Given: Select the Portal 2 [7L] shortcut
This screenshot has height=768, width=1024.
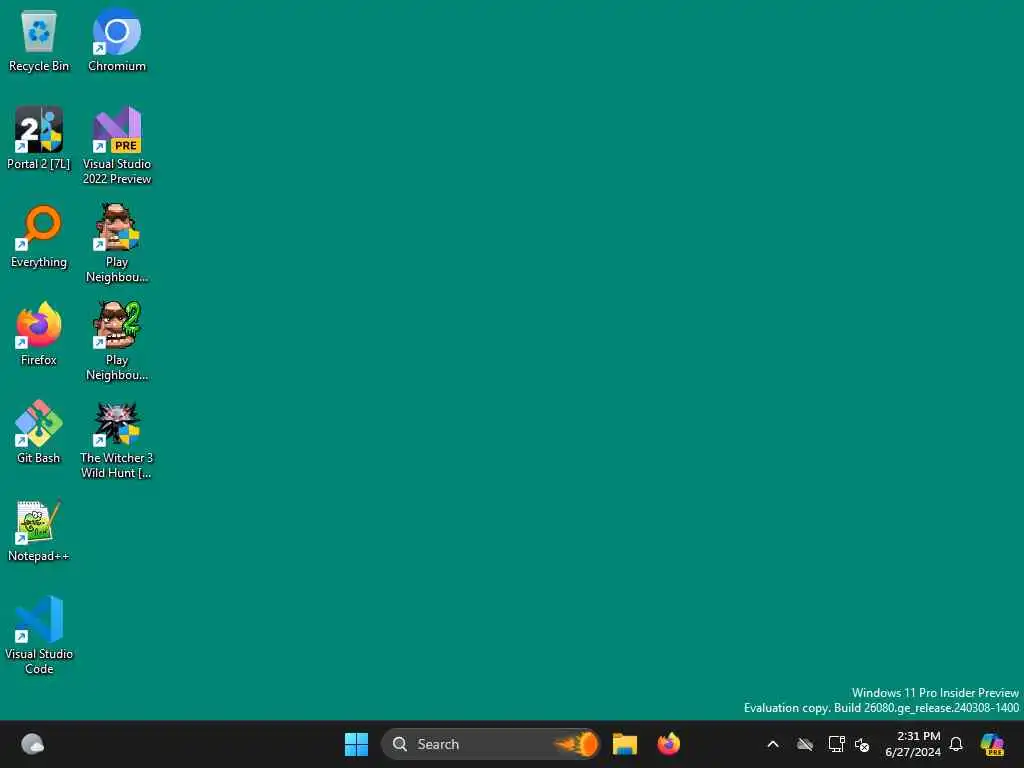Looking at the screenshot, I should point(39,138).
